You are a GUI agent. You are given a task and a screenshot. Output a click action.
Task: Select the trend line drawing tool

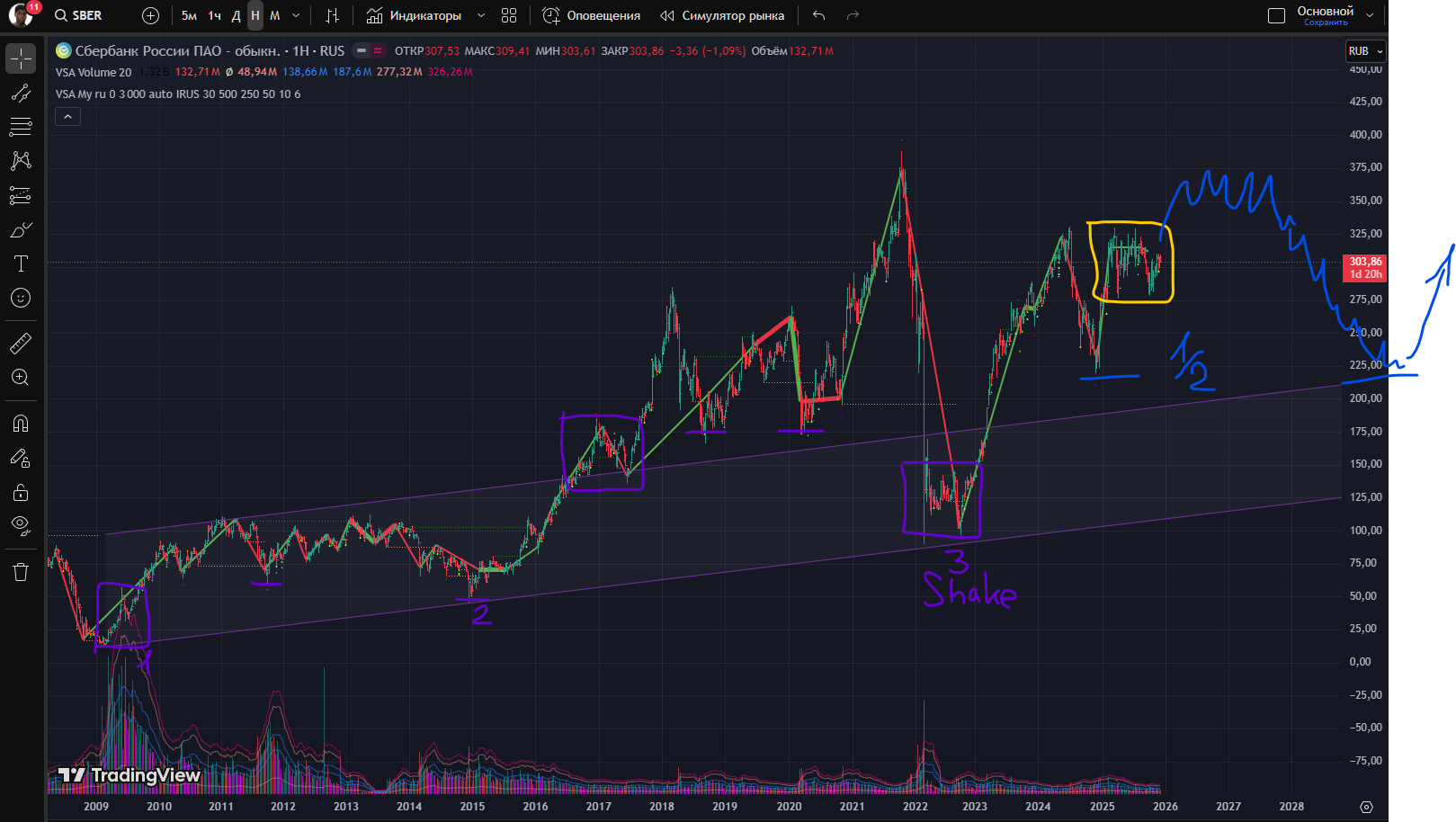[x=21, y=93]
